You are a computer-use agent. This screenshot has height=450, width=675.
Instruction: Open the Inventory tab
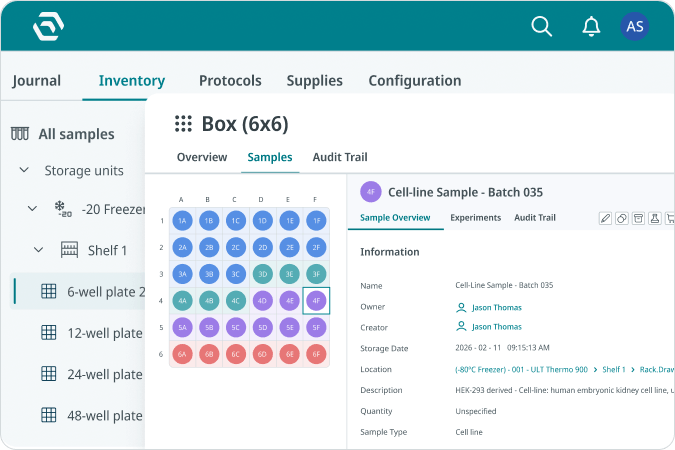click(132, 81)
